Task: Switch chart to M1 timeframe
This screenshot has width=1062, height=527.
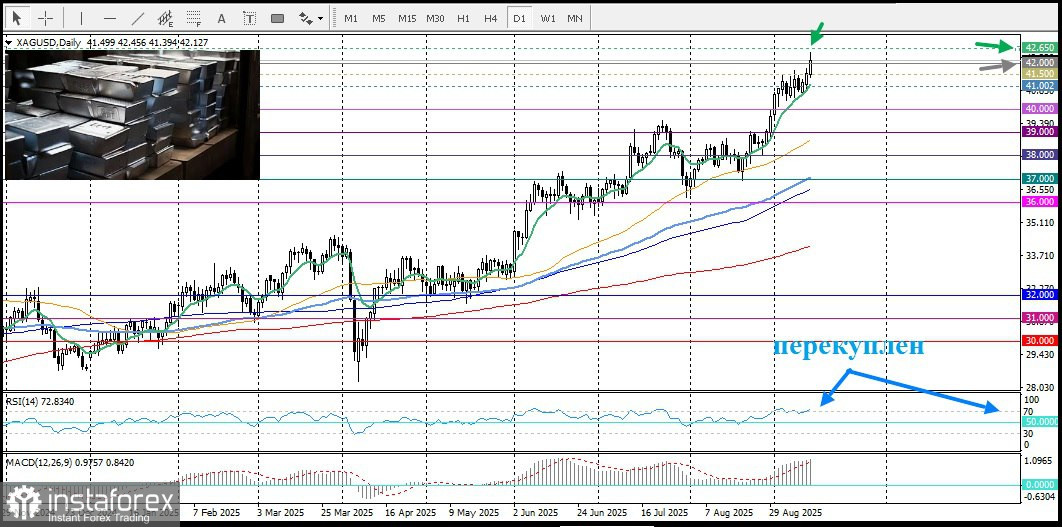Action: coord(351,18)
